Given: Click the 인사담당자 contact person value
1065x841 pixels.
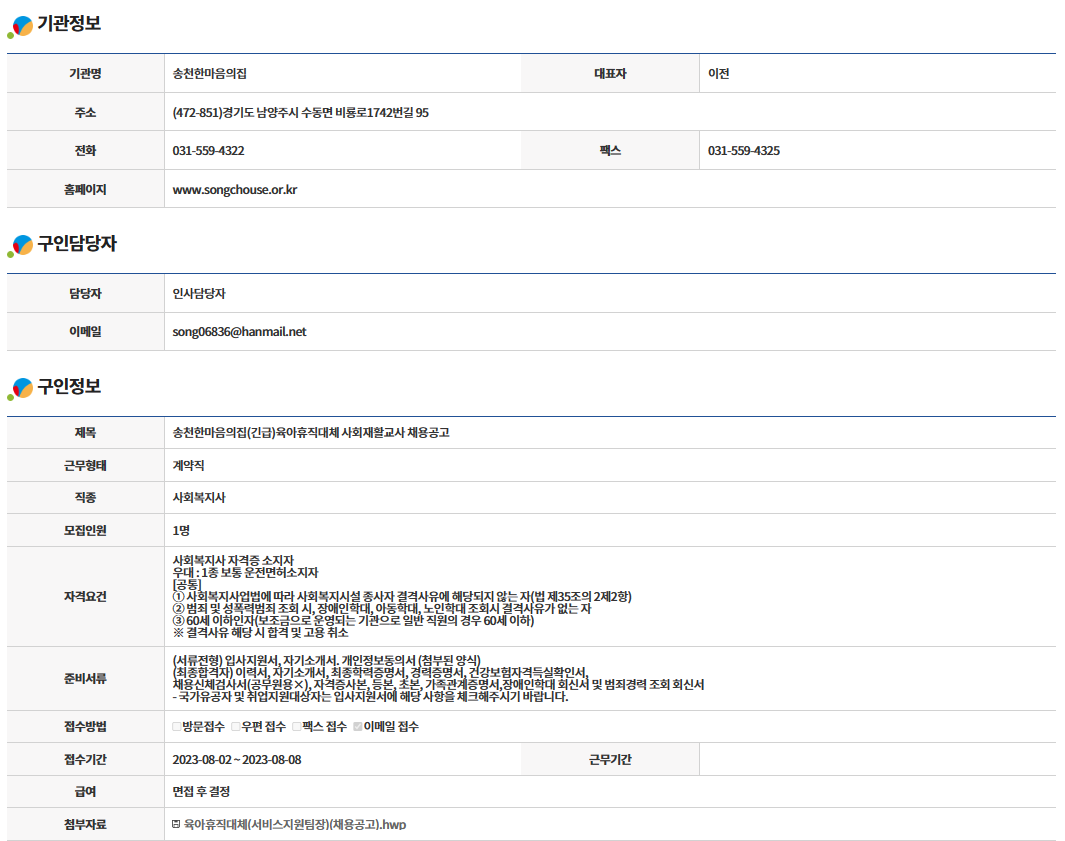Looking at the screenshot, I should point(199,294).
